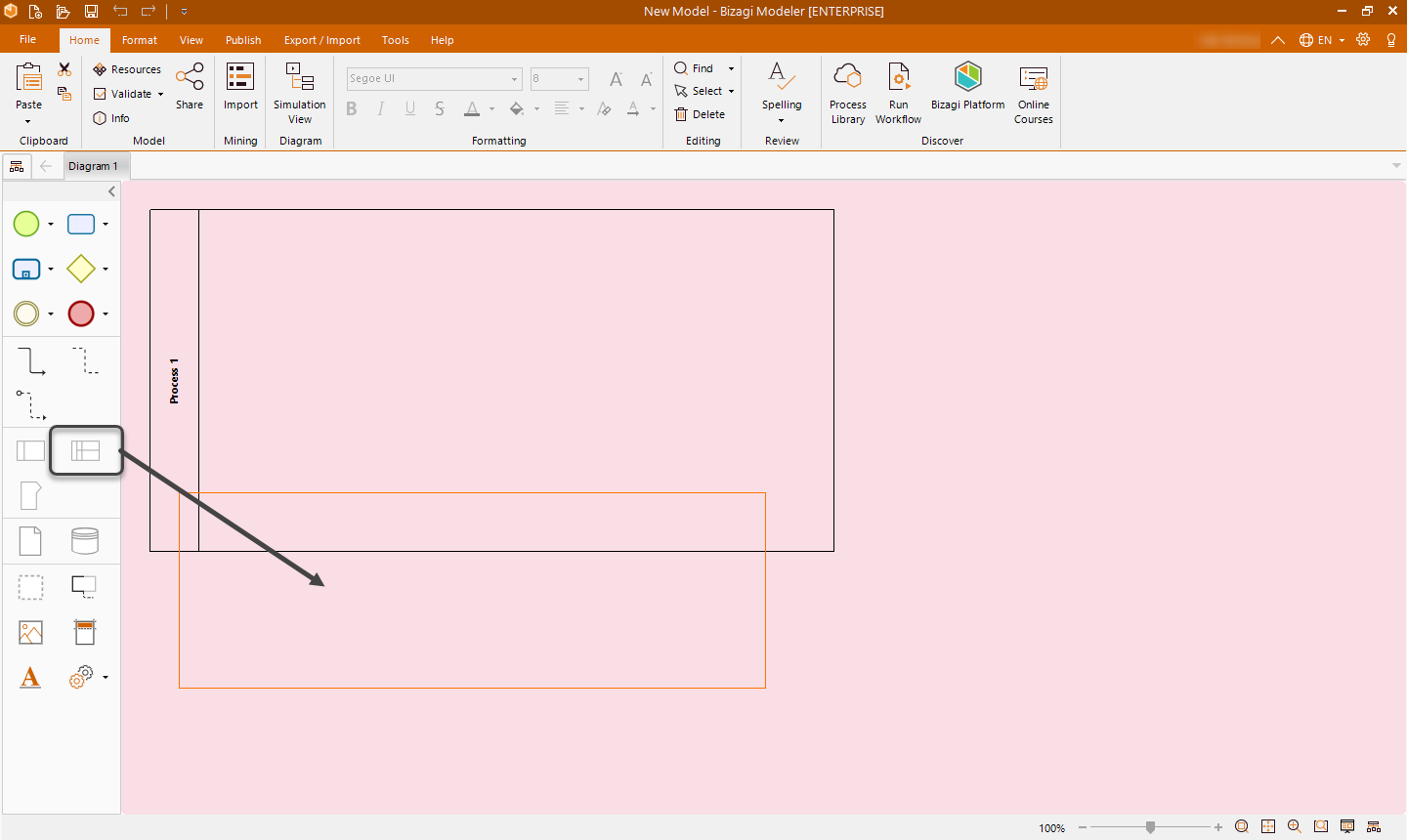Select the red End Event shape
The width and height of the screenshot is (1407, 840).
81,314
